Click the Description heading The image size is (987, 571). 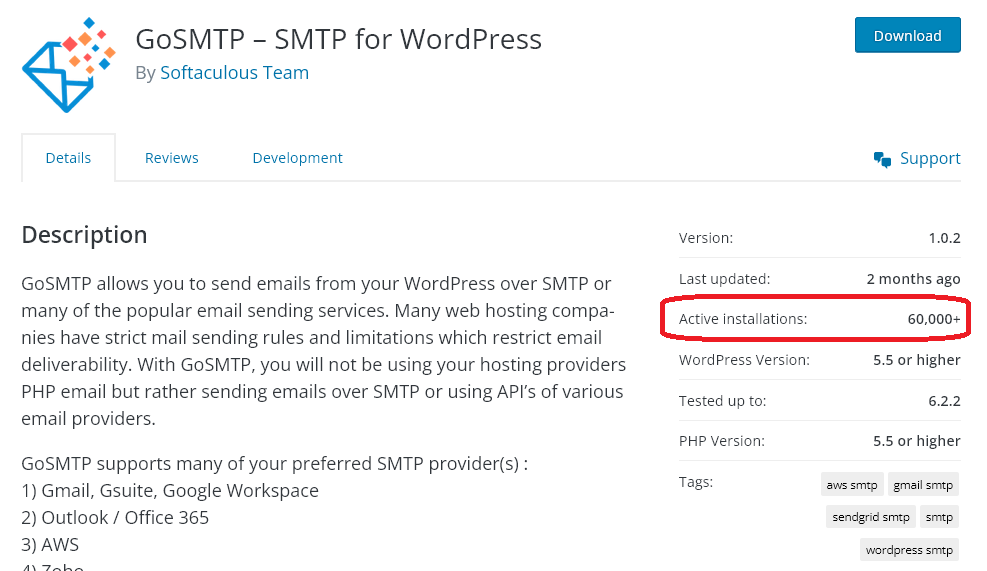[x=84, y=235]
